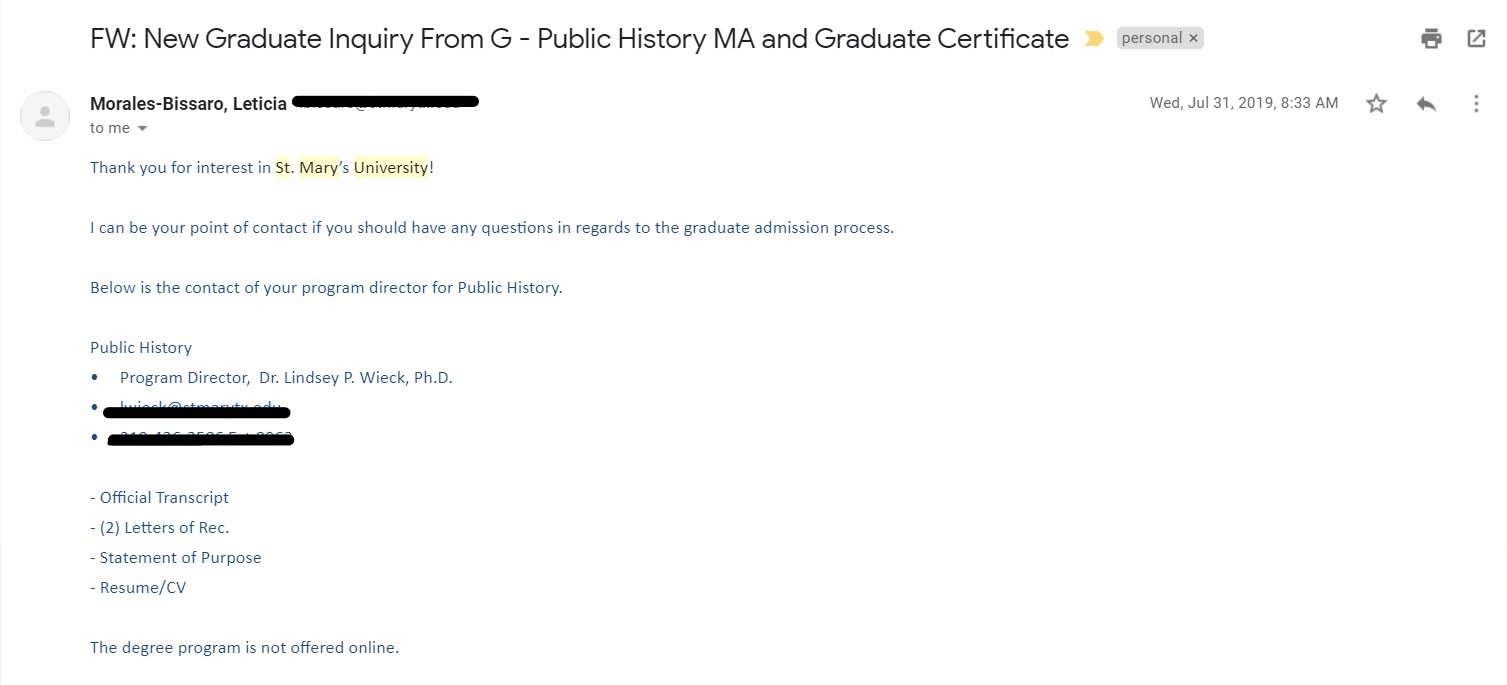Click the redacted sender email address
The image size is (1507, 685).
point(385,102)
